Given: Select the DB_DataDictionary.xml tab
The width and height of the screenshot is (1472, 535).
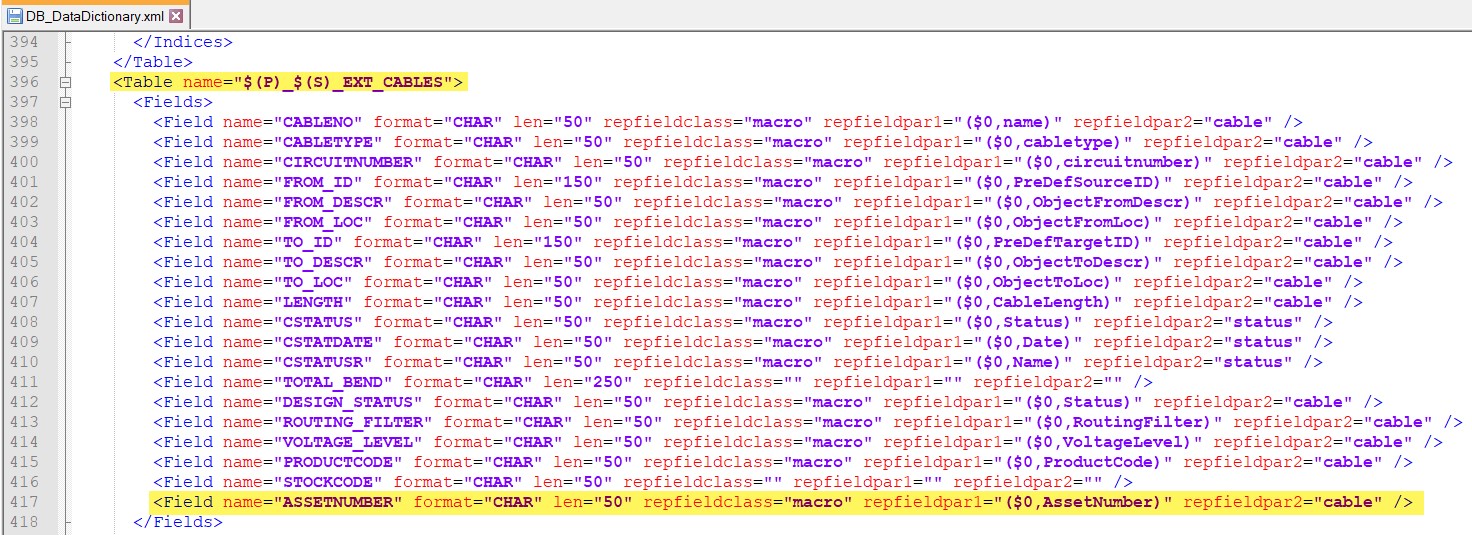Looking at the screenshot, I should pyautogui.click(x=95, y=16).
